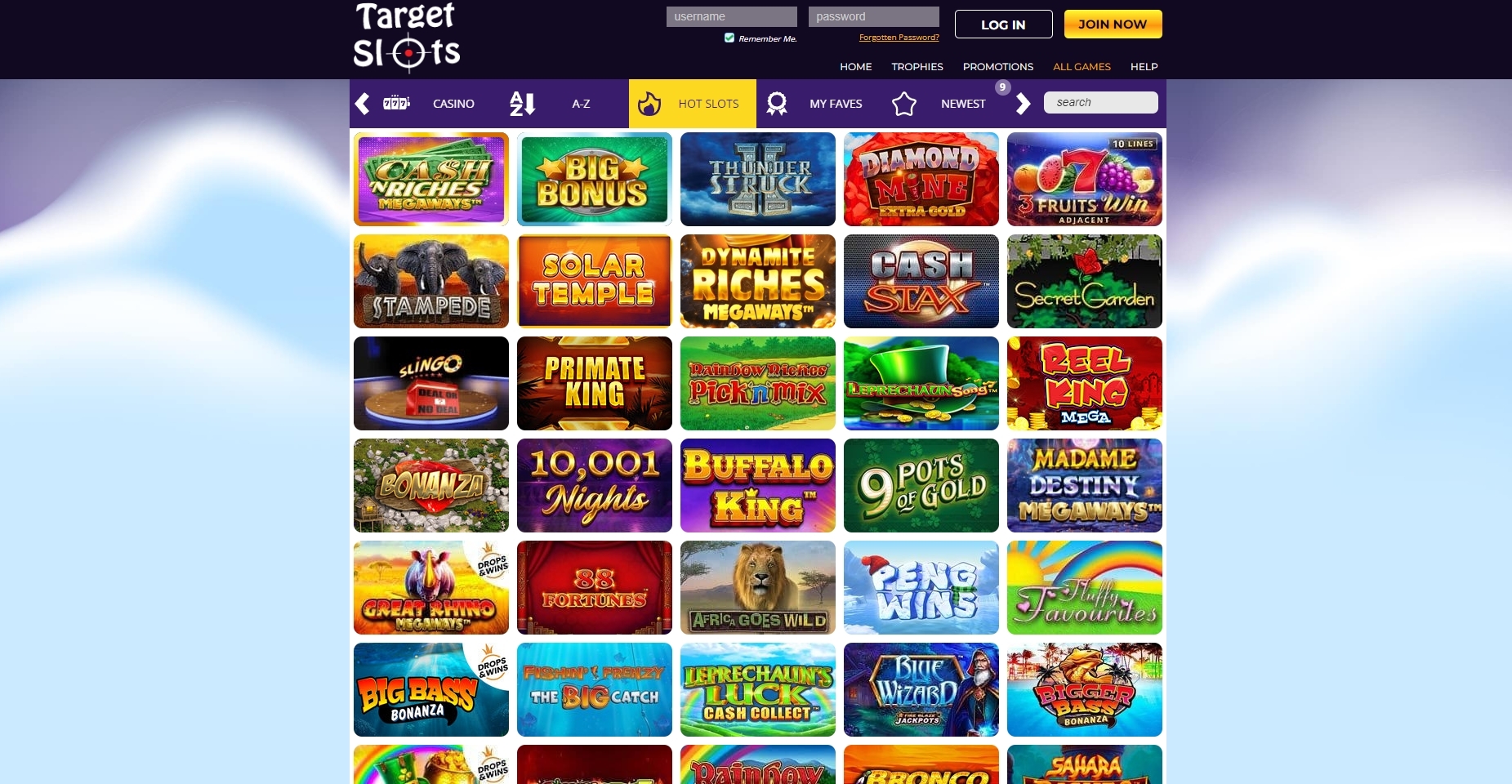Go to the Trophies page
The image size is (1512, 784).
917,67
